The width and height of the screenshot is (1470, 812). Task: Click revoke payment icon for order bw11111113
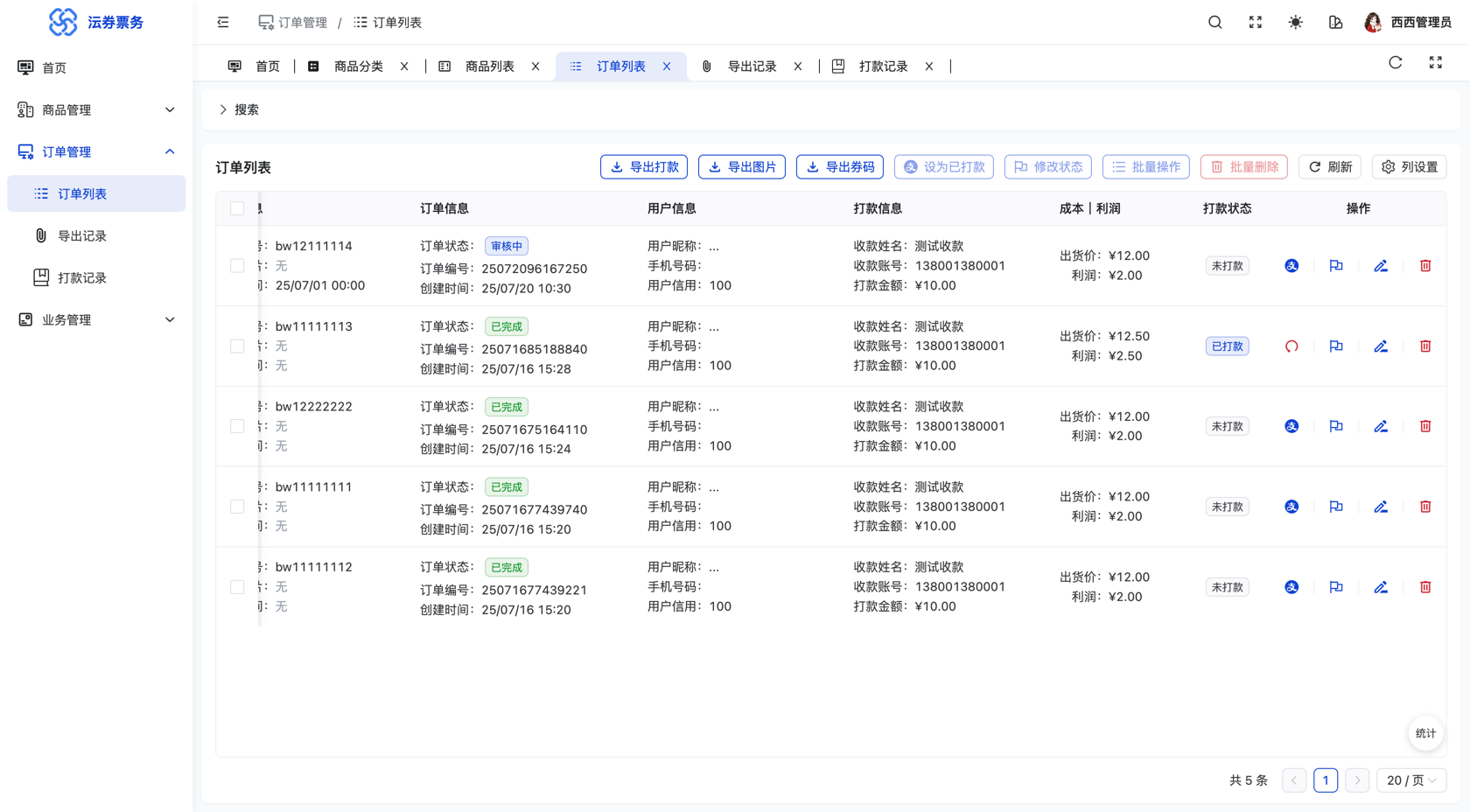click(1291, 346)
